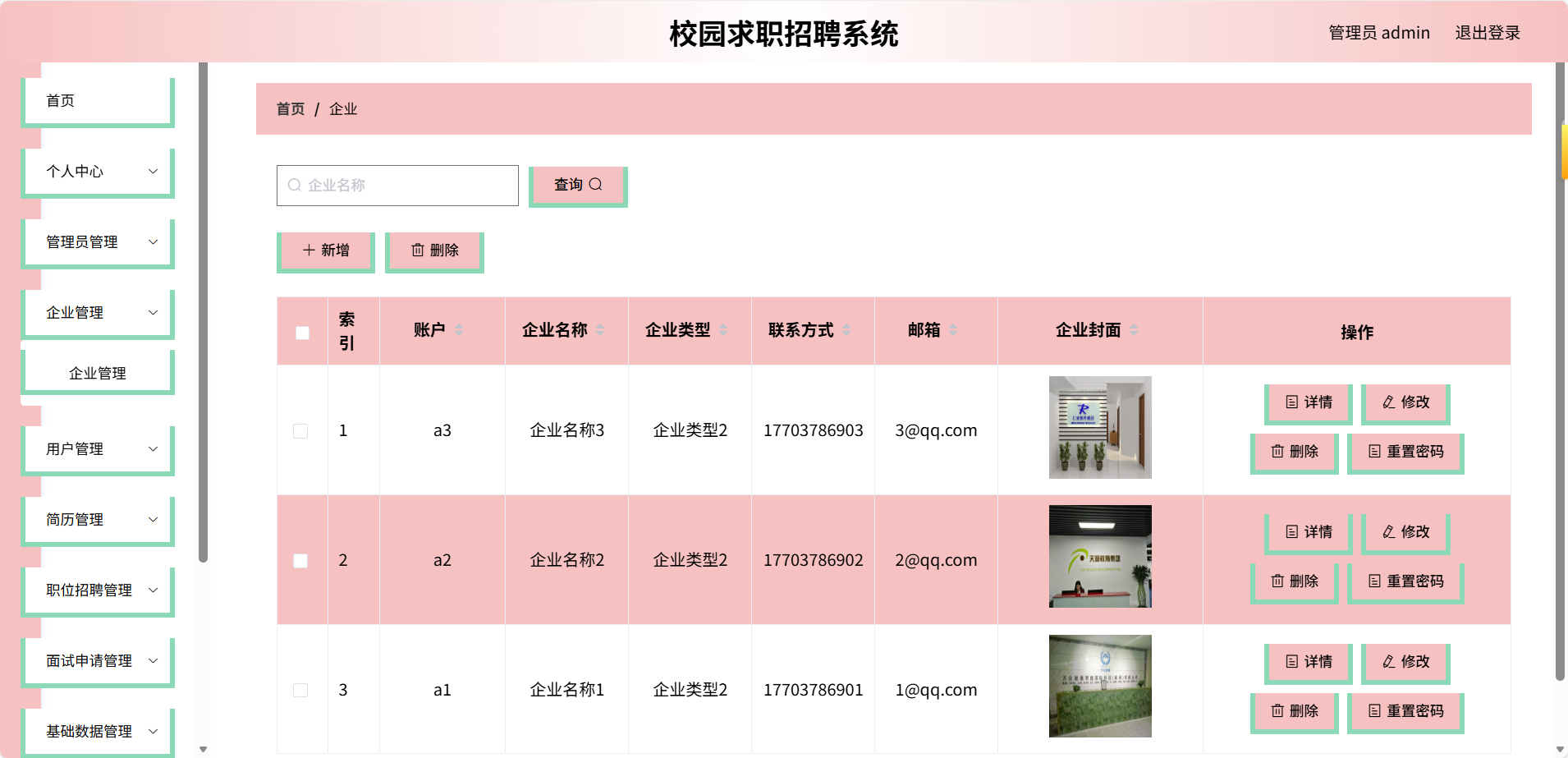The width and height of the screenshot is (1568, 758).
Task: Click 首页 breadcrumb link
Action: click(291, 109)
